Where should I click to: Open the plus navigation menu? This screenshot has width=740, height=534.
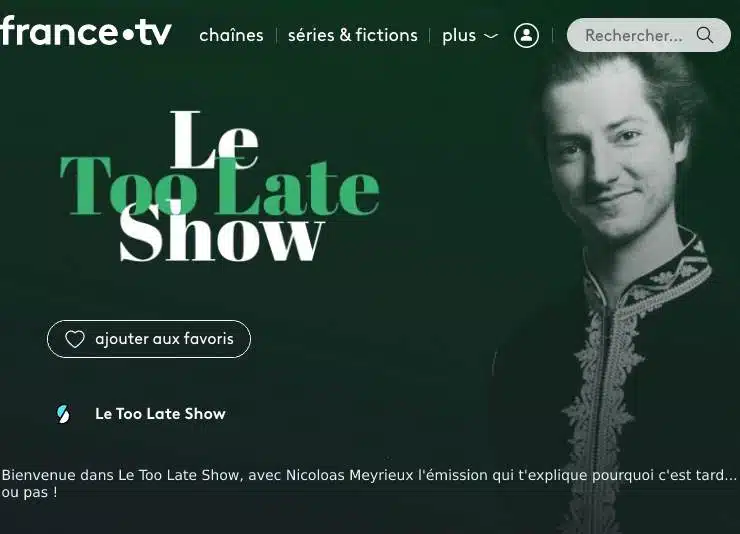(x=470, y=36)
